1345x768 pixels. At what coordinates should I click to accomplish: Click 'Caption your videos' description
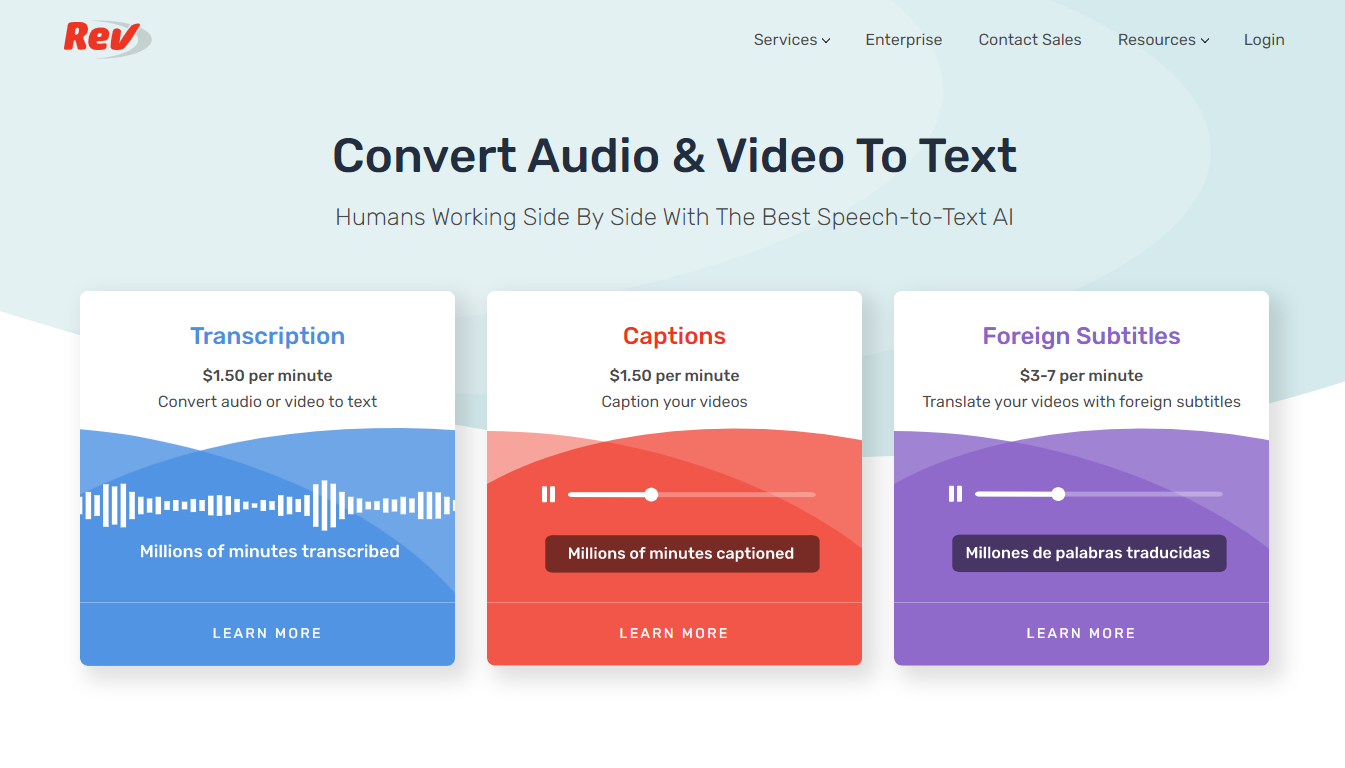click(x=674, y=402)
